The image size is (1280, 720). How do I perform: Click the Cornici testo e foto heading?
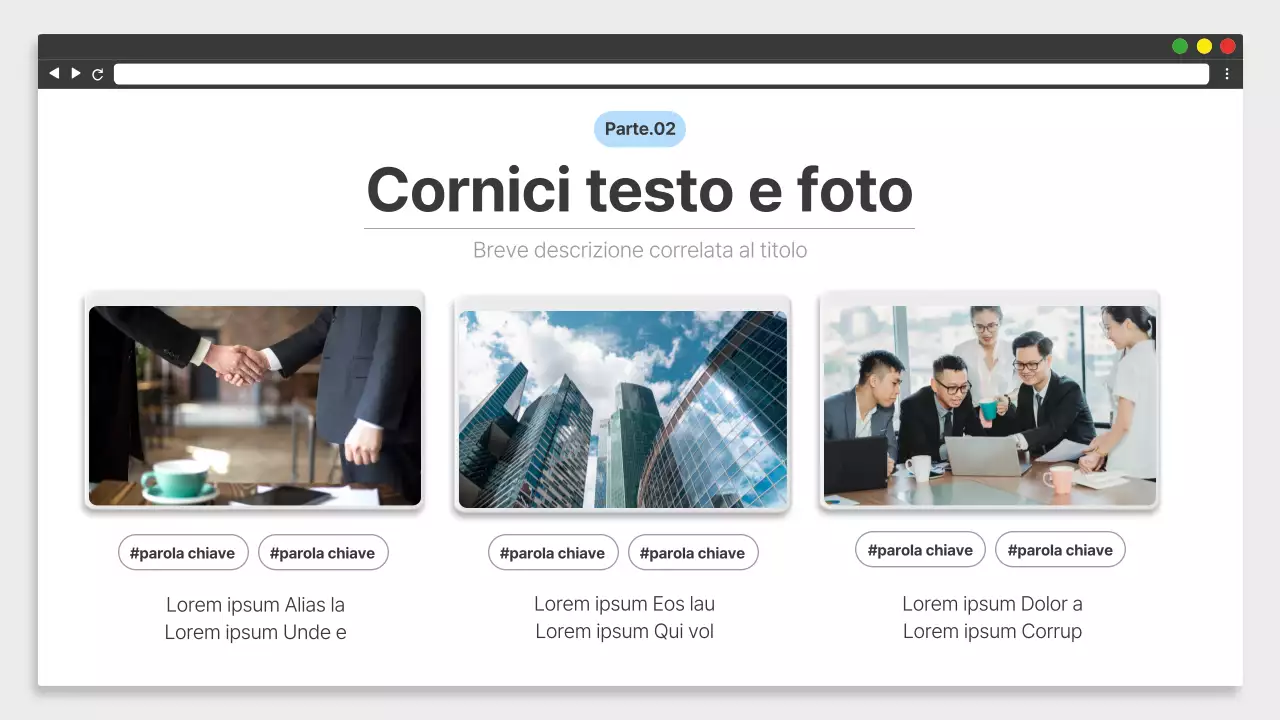(640, 190)
